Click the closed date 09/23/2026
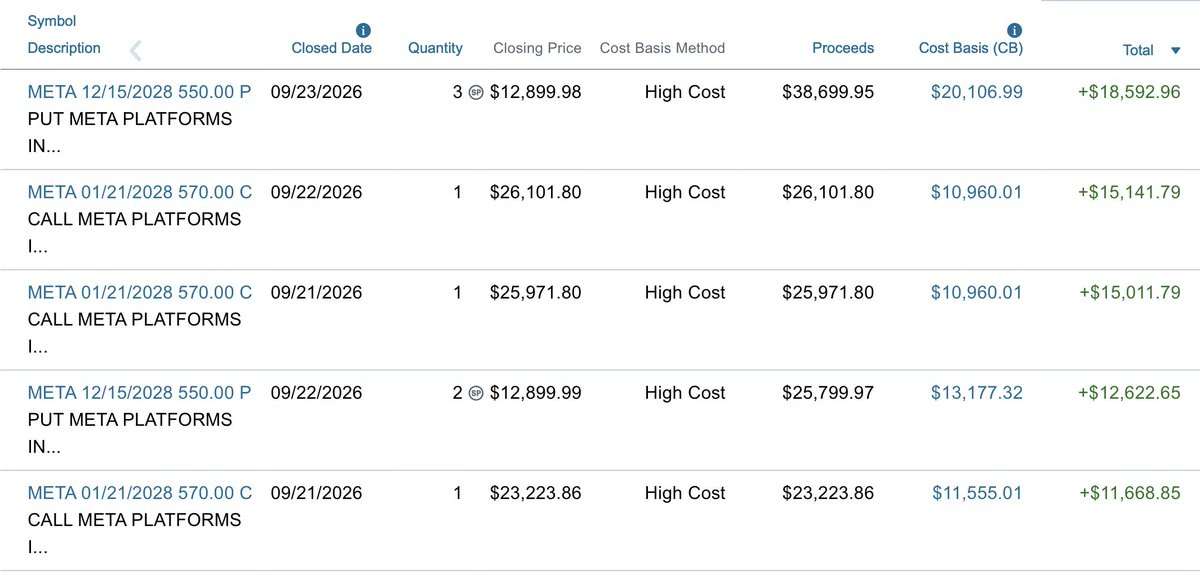Viewport: 1200px width, 579px height. 316,92
